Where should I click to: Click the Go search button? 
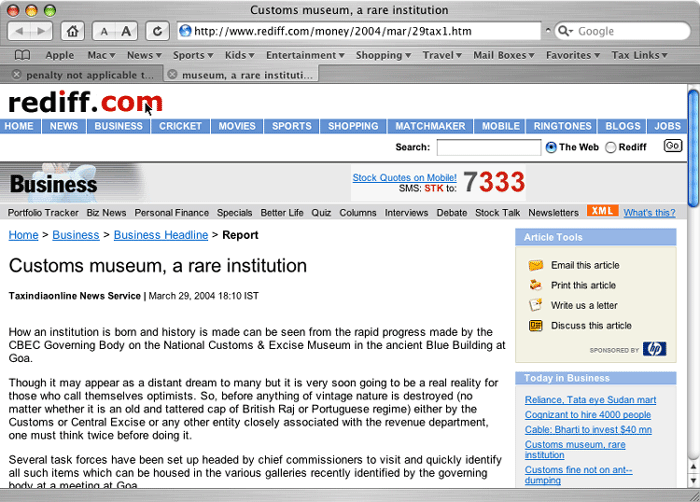coord(673,146)
